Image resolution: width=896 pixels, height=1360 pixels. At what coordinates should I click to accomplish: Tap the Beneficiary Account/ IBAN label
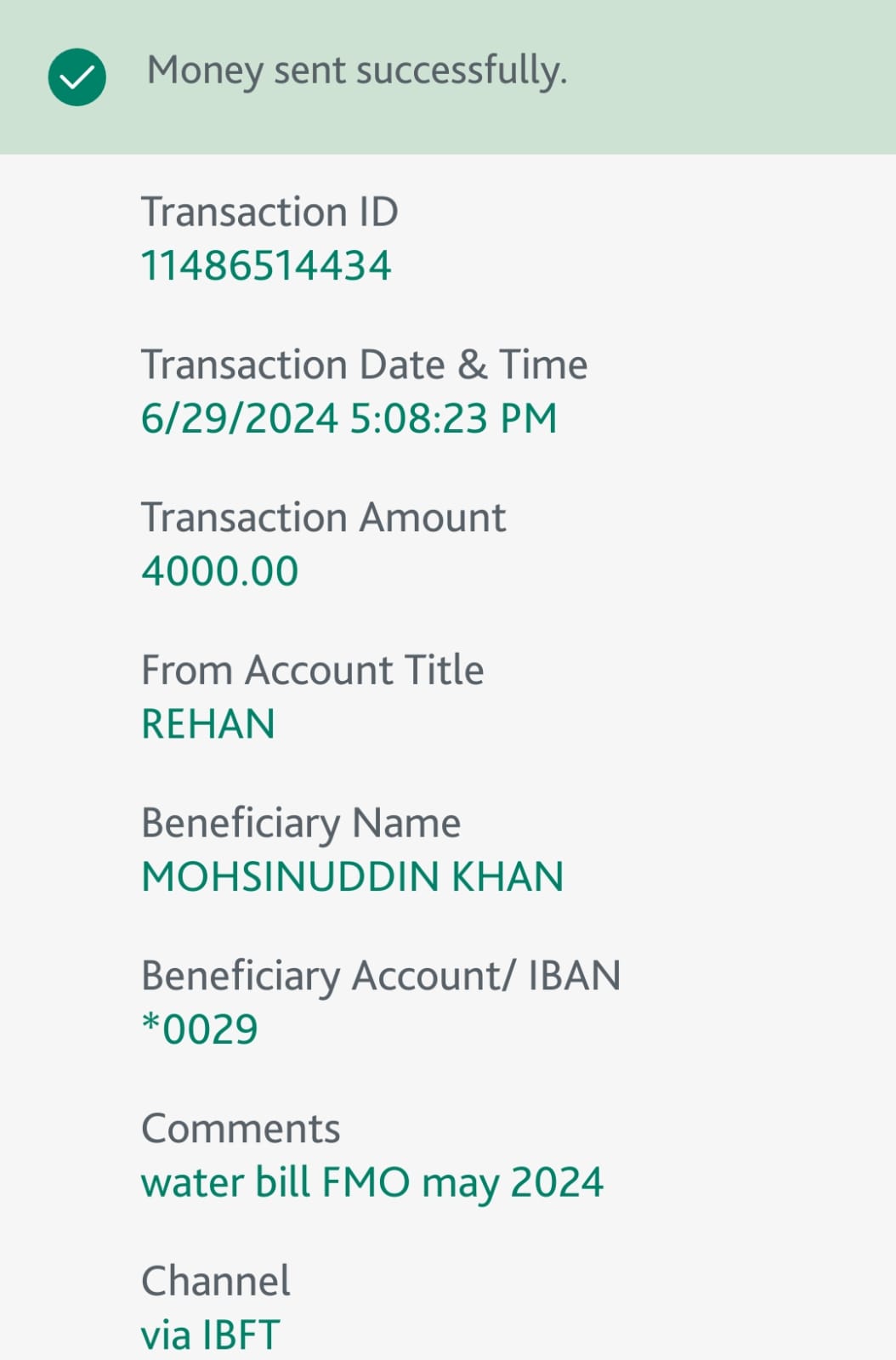point(381,976)
